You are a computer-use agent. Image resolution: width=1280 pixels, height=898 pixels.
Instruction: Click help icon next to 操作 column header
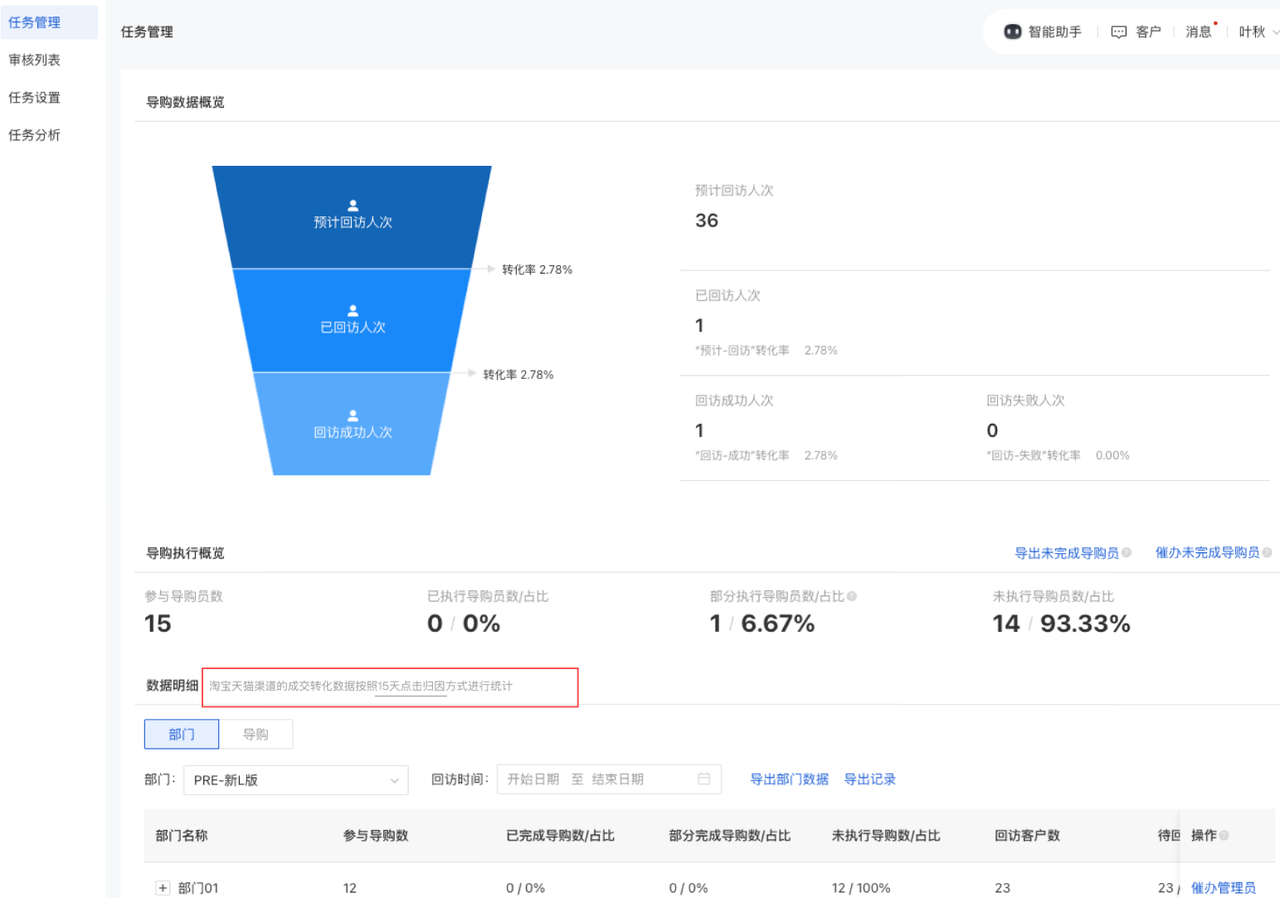click(x=1224, y=836)
